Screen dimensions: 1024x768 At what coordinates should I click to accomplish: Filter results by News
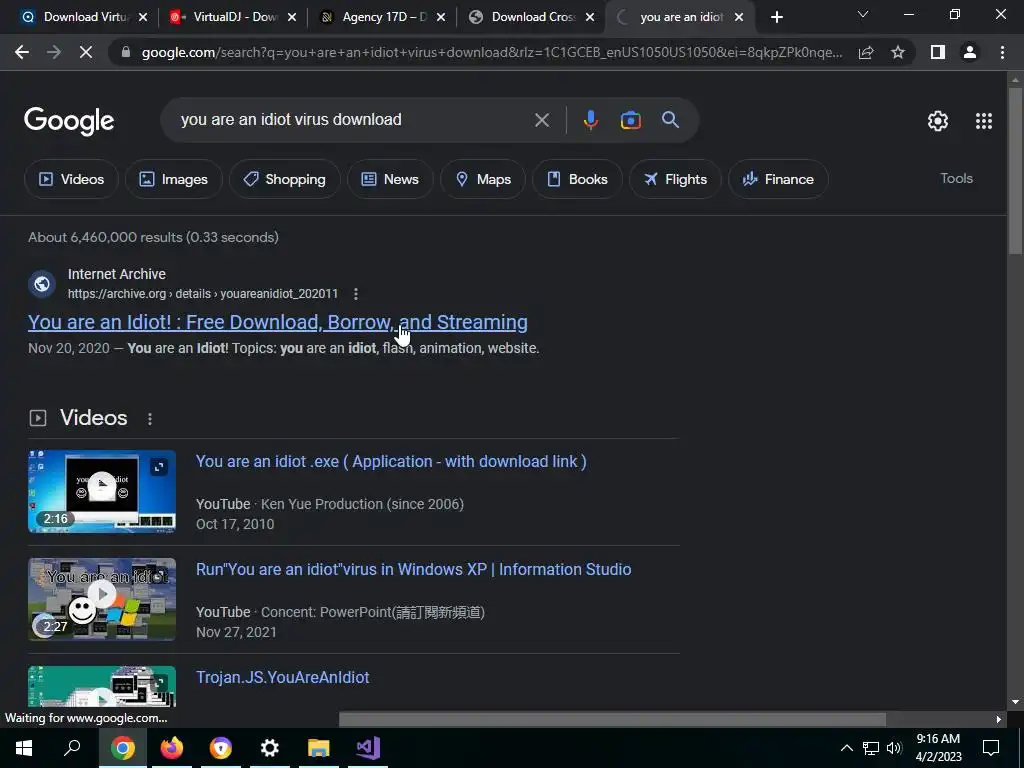tap(390, 180)
